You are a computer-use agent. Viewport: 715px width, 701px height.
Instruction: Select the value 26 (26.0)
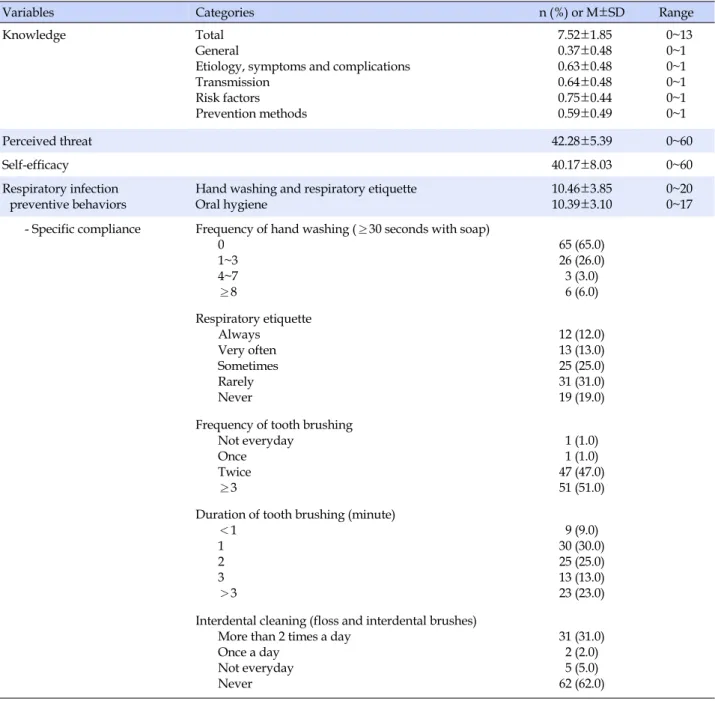coord(581,260)
